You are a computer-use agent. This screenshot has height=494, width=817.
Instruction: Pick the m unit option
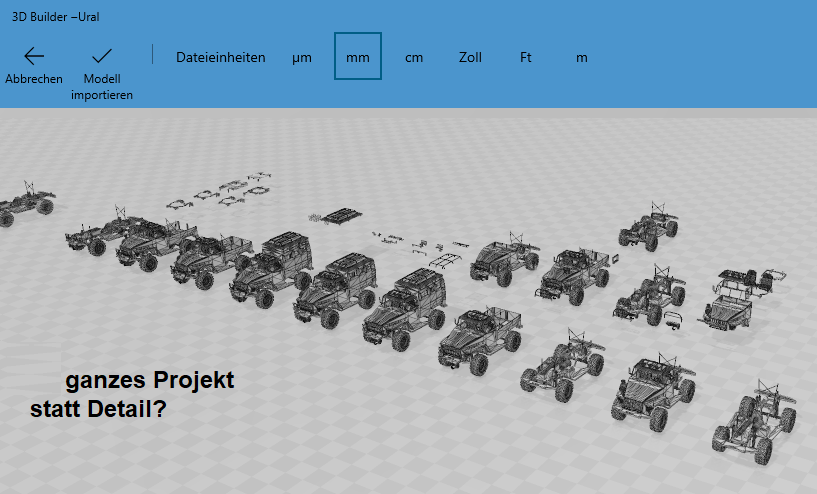point(582,57)
